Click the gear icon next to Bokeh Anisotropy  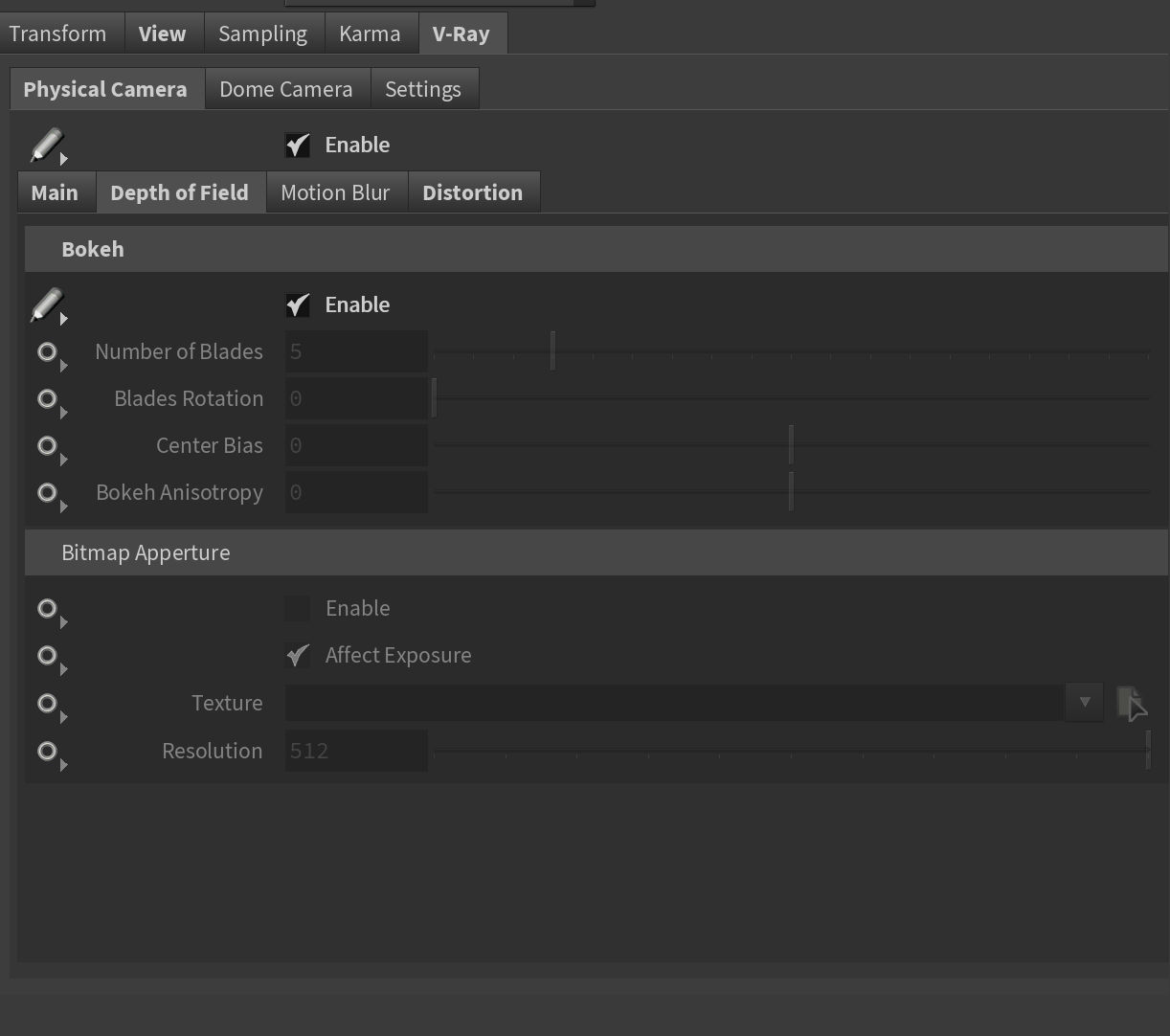coord(47,493)
